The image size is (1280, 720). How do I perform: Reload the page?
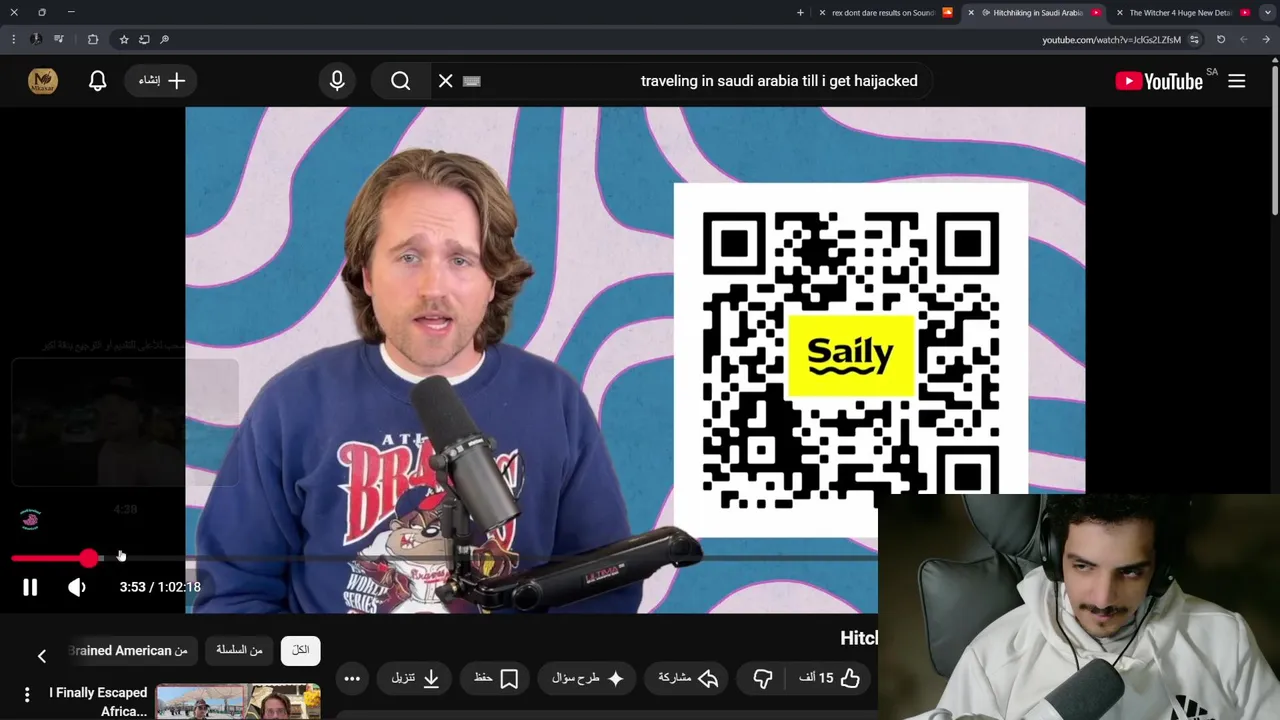[x=1221, y=40]
